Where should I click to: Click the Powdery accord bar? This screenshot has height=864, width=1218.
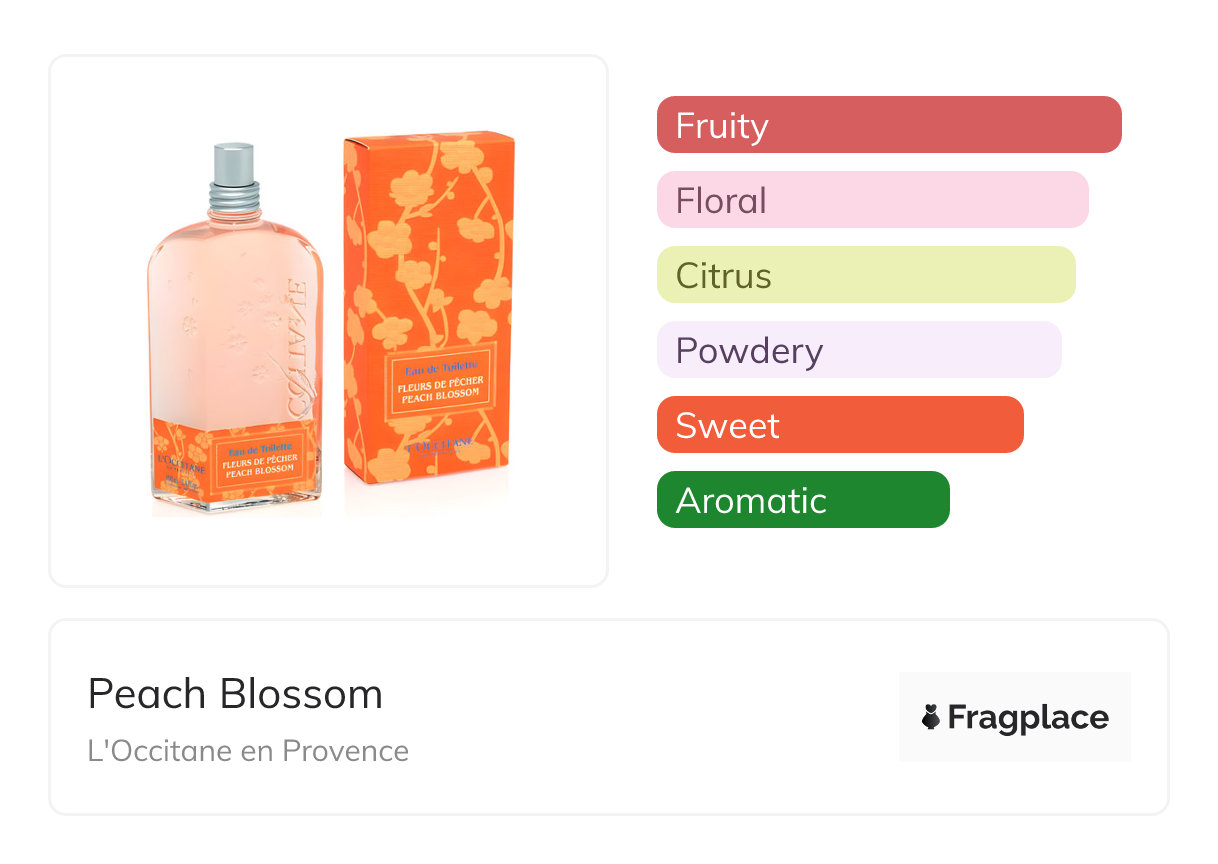(858, 350)
